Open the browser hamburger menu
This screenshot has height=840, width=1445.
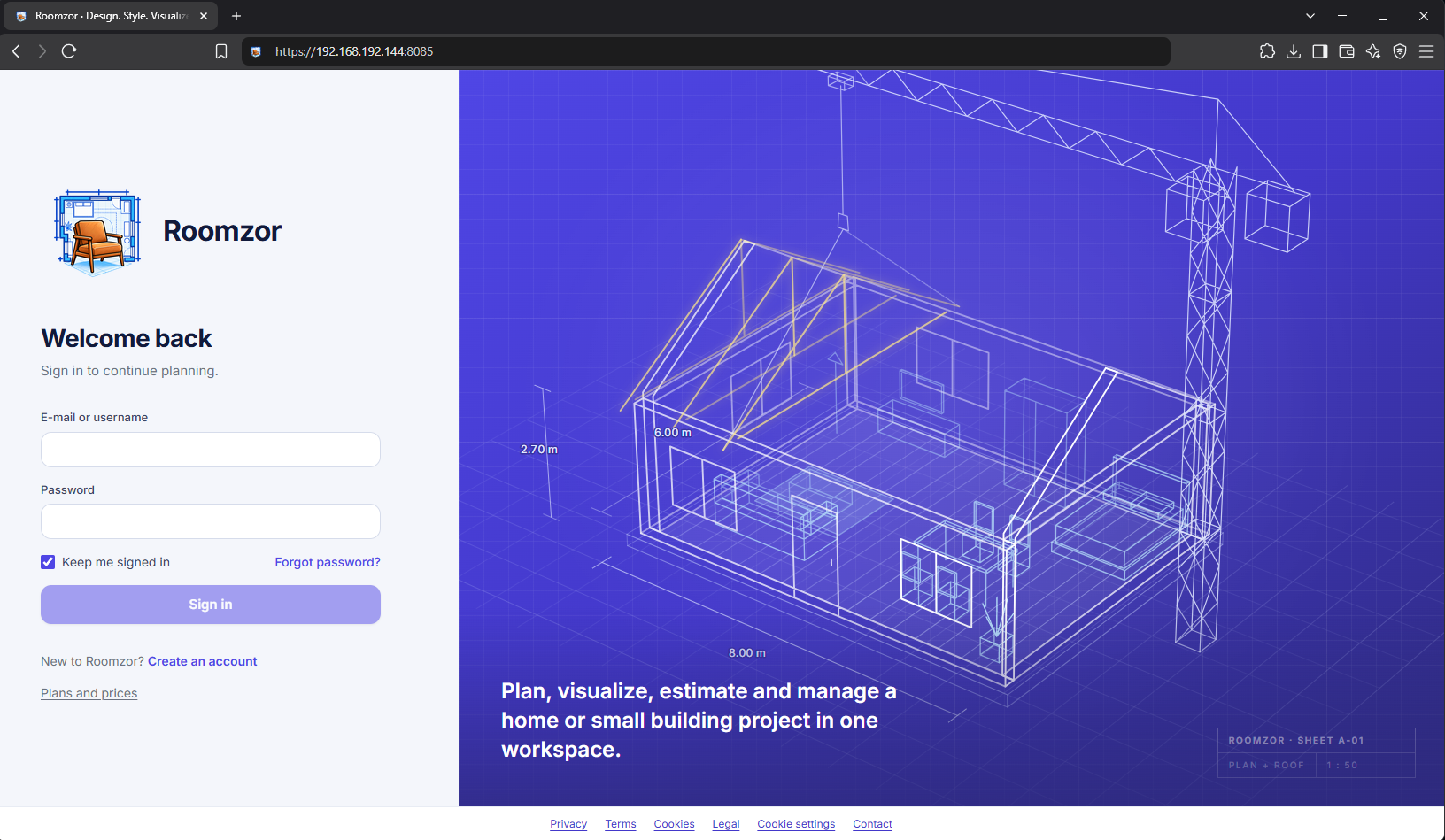pyautogui.click(x=1426, y=51)
